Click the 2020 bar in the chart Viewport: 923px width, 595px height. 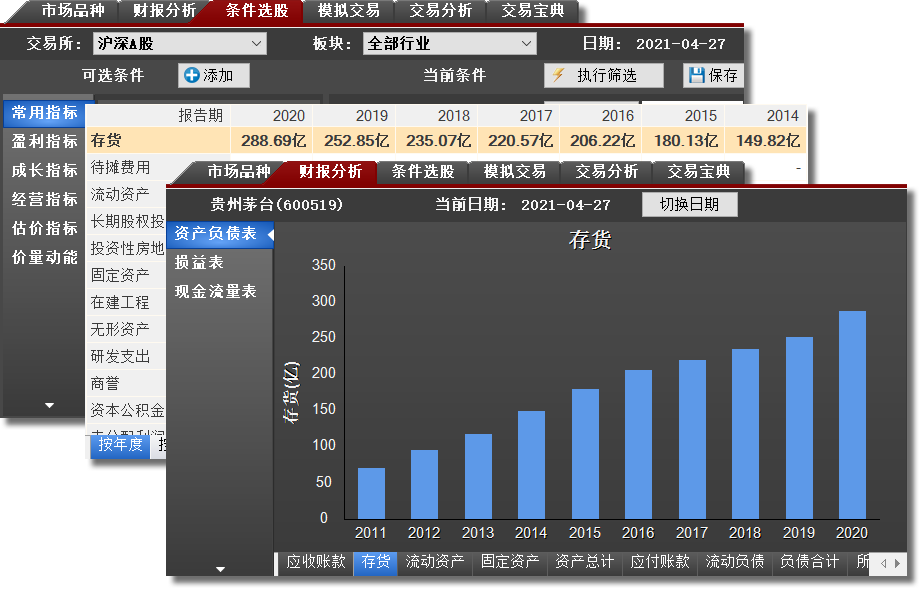(x=852, y=415)
